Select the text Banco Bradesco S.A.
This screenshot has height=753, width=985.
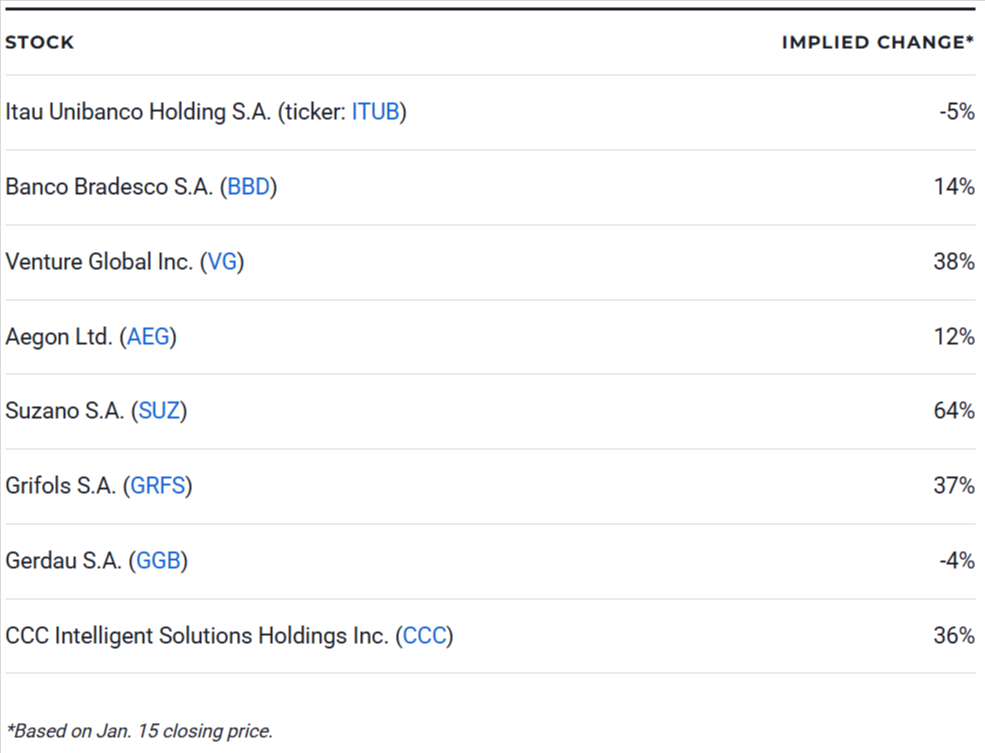pos(109,187)
